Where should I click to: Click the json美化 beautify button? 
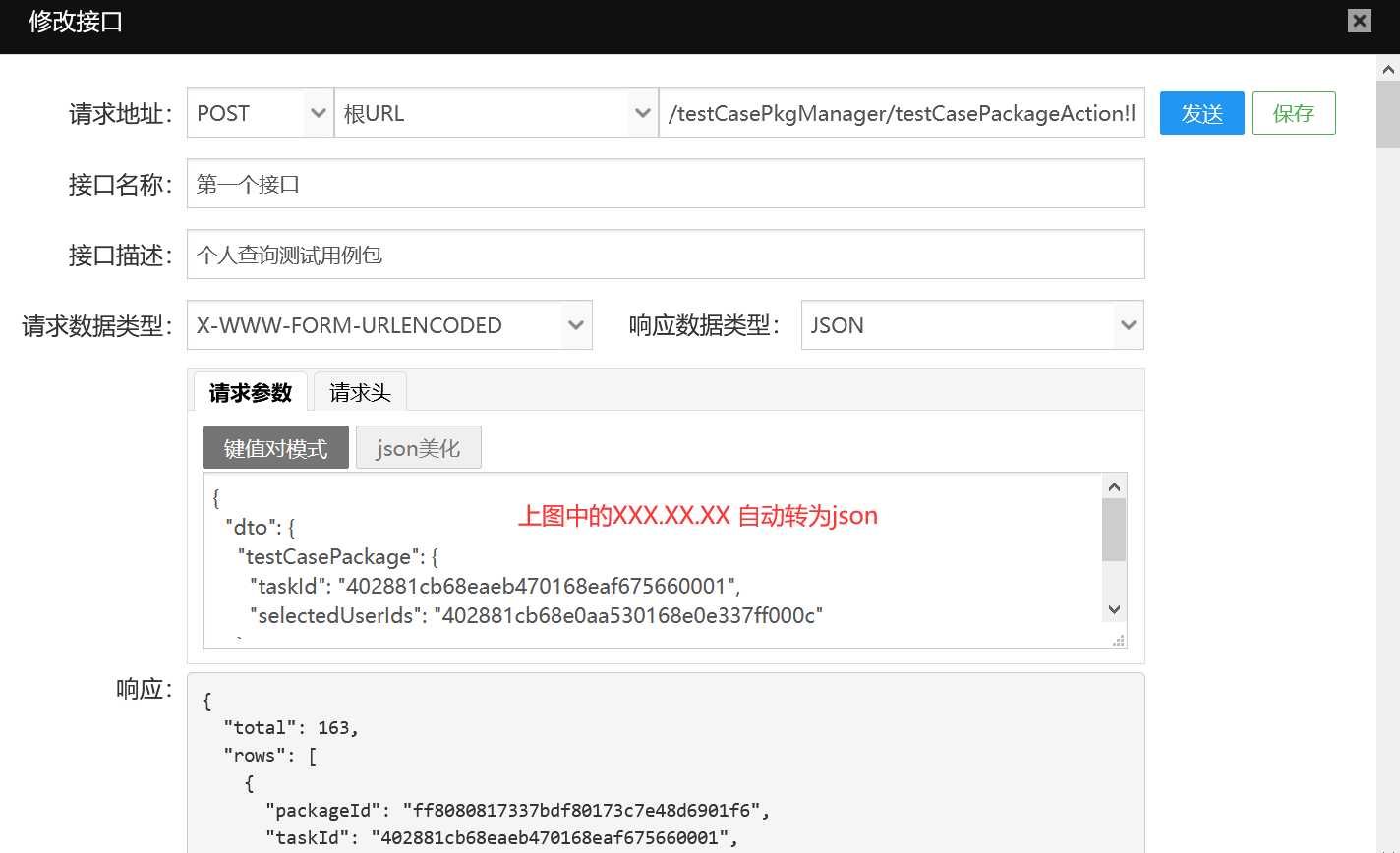coord(418,448)
